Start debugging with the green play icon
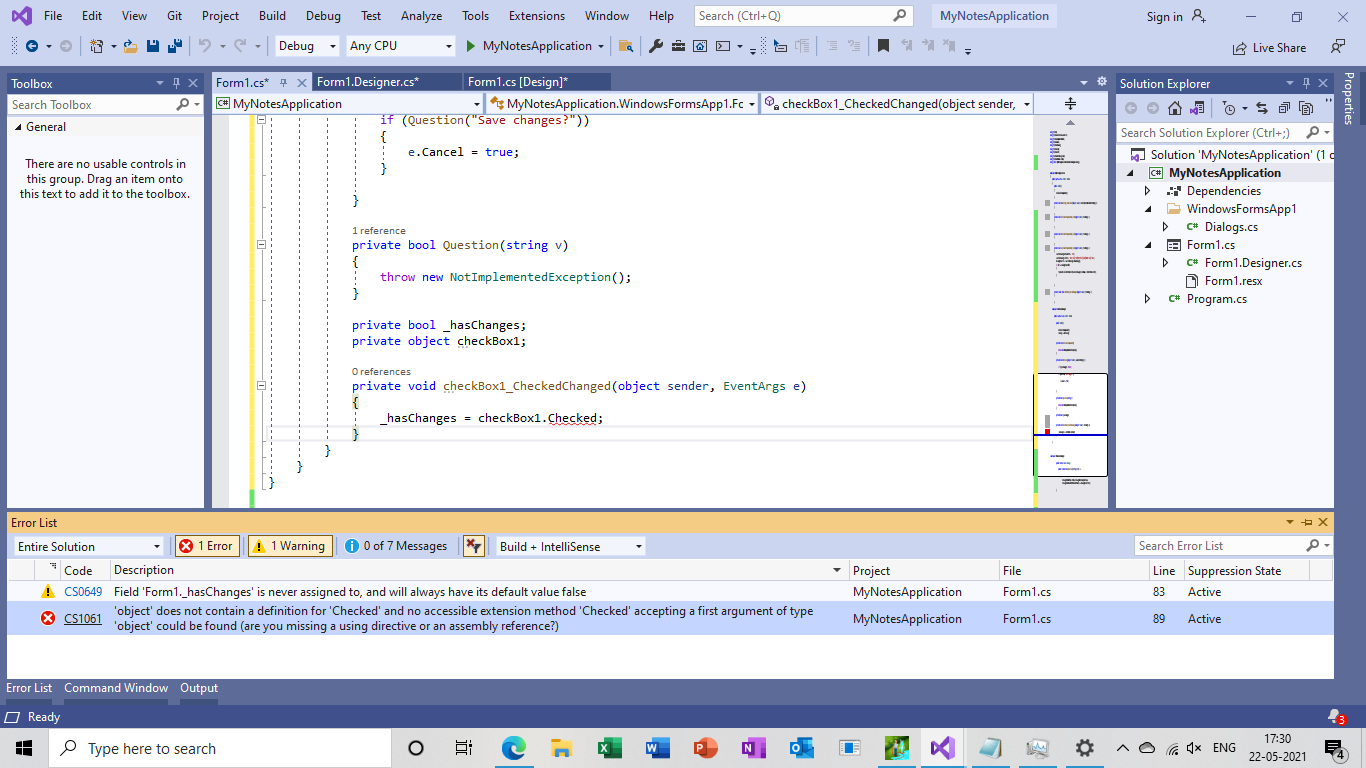The width and height of the screenshot is (1366, 768). [471, 46]
